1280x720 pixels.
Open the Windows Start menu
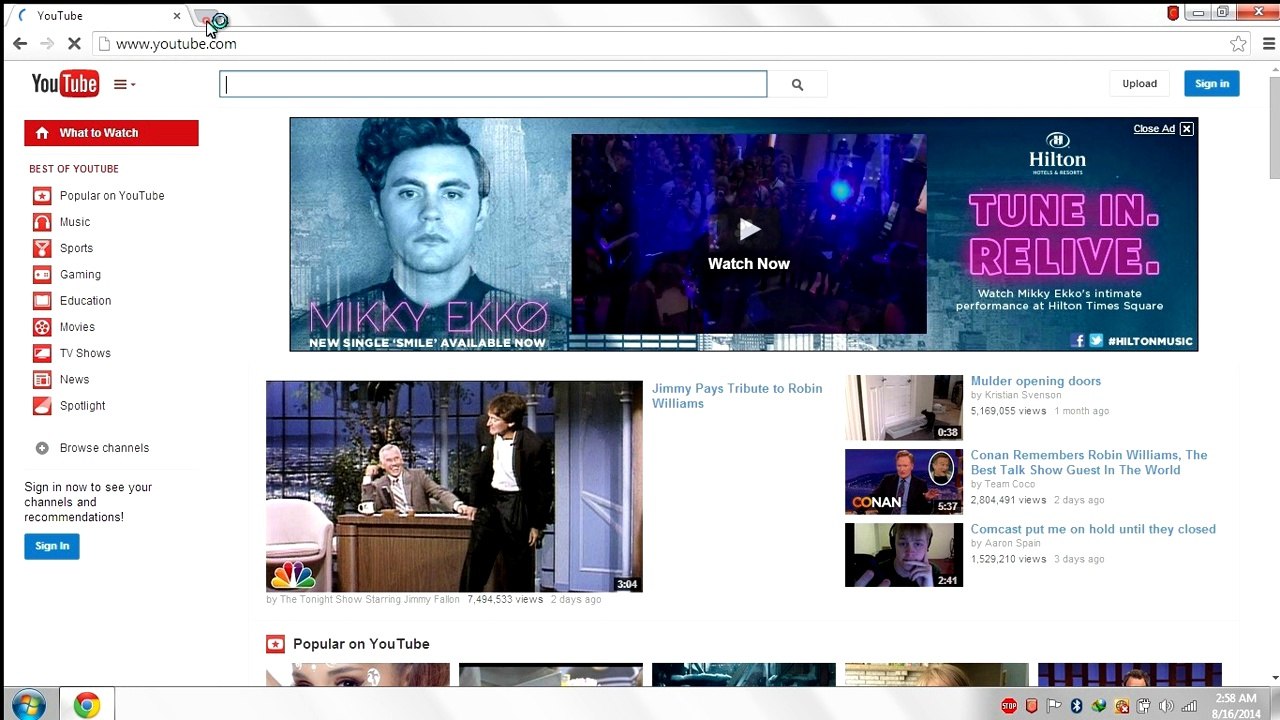point(28,705)
